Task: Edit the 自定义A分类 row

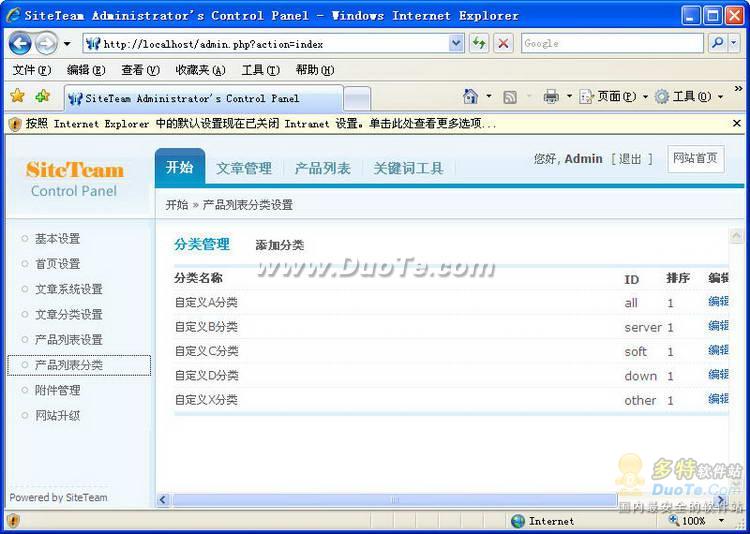Action: [x=718, y=301]
